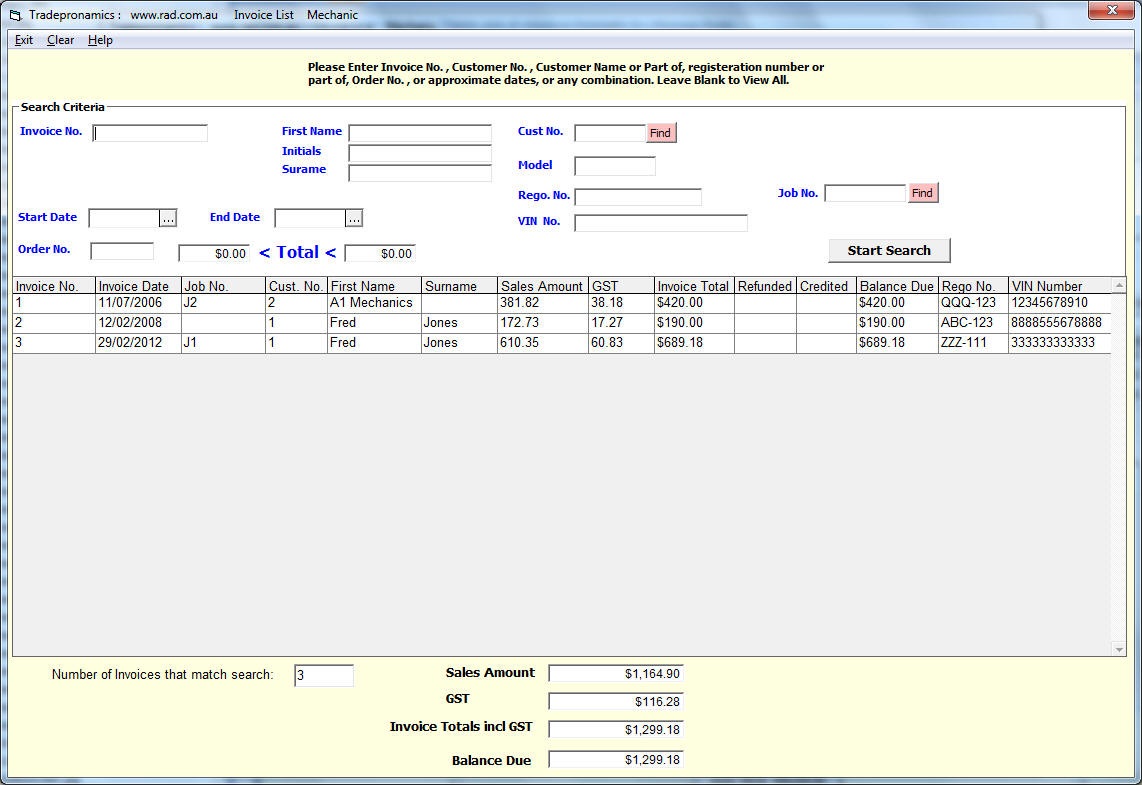The height and width of the screenshot is (785, 1142).
Task: Click the GST column header
Action: 621,285
